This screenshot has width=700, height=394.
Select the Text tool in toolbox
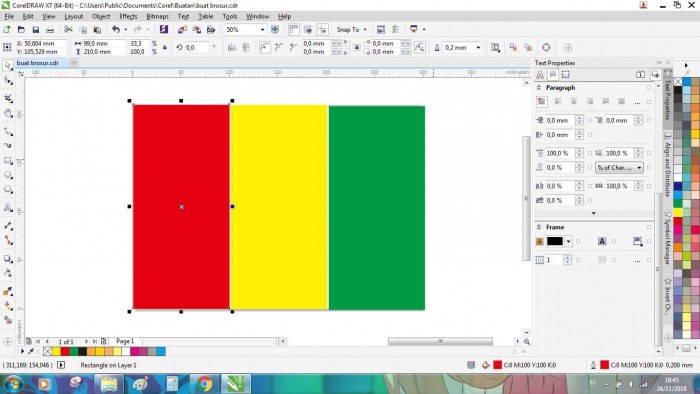8,207
